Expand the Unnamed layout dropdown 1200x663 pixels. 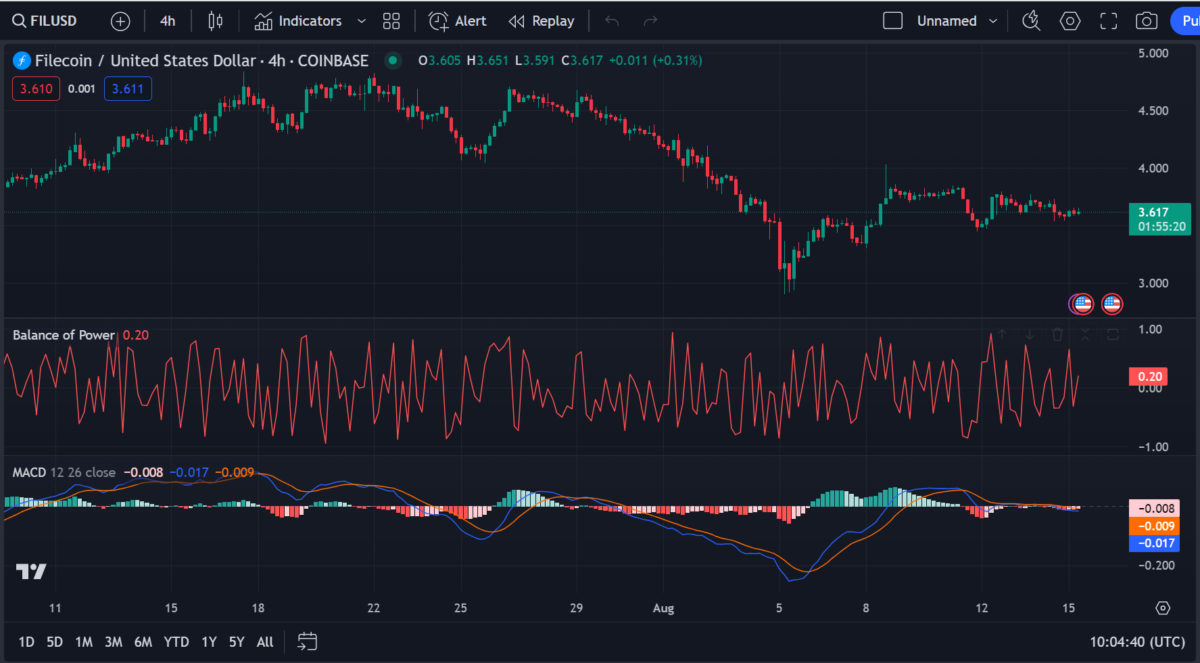(x=993, y=21)
